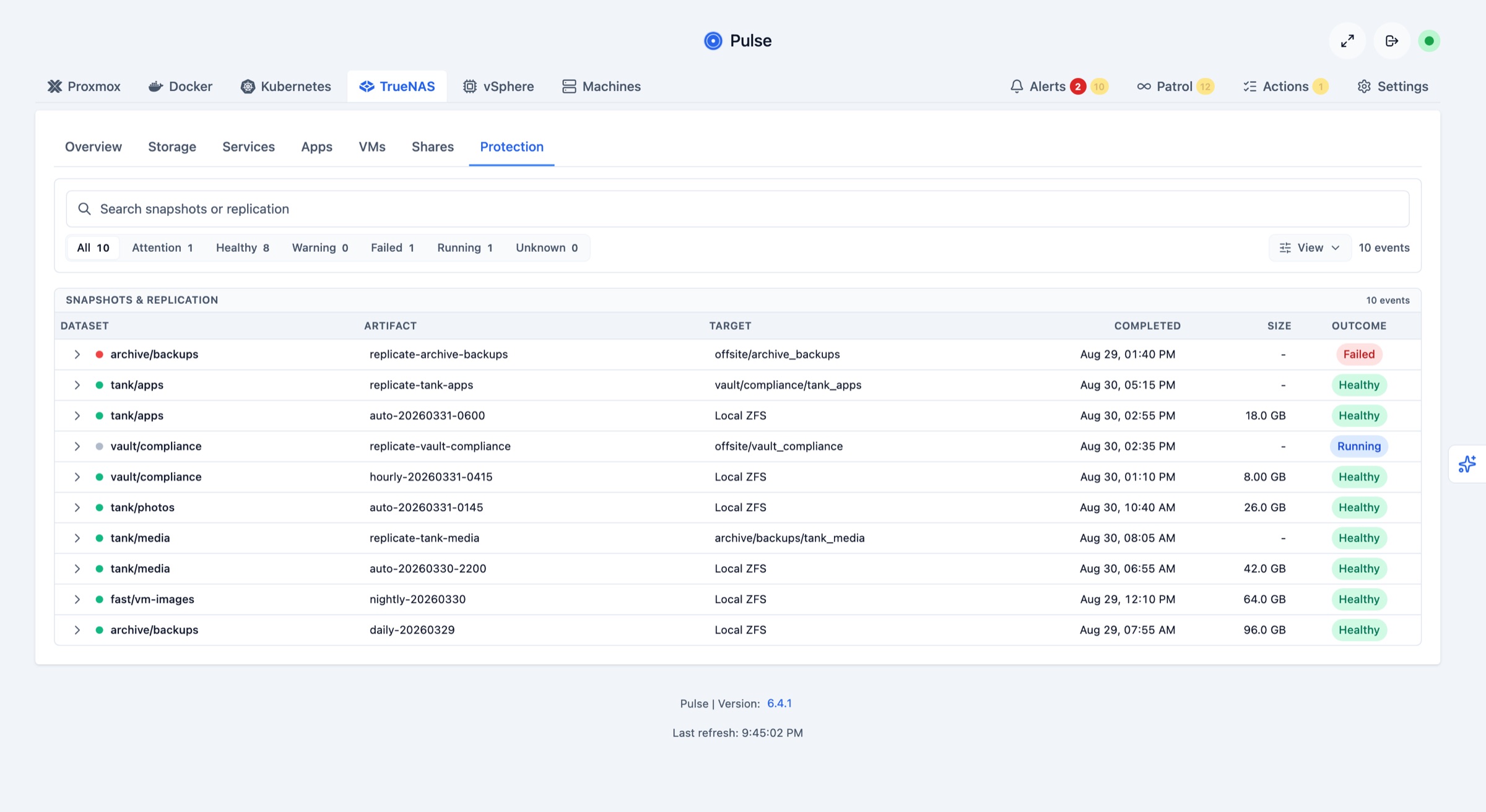Click green status dot for nightly-20260330

(x=99, y=599)
